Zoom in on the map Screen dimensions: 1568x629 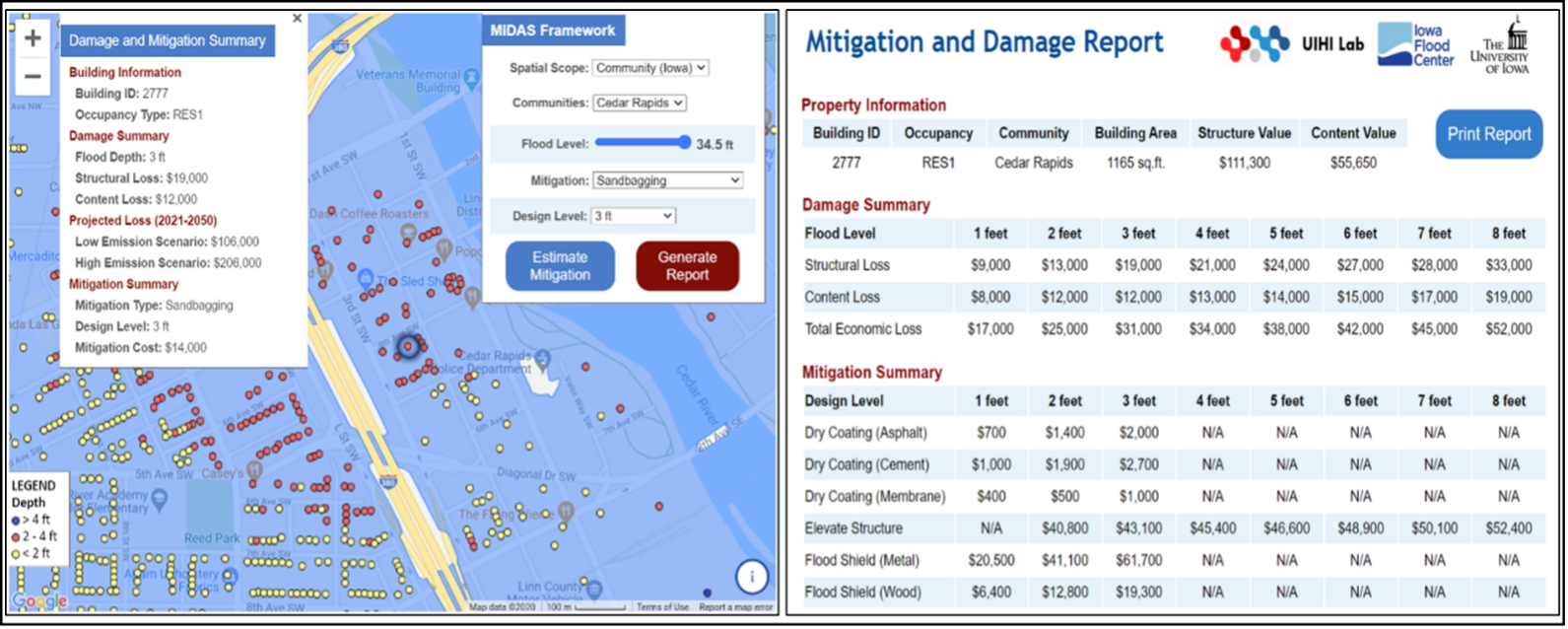coord(33,38)
